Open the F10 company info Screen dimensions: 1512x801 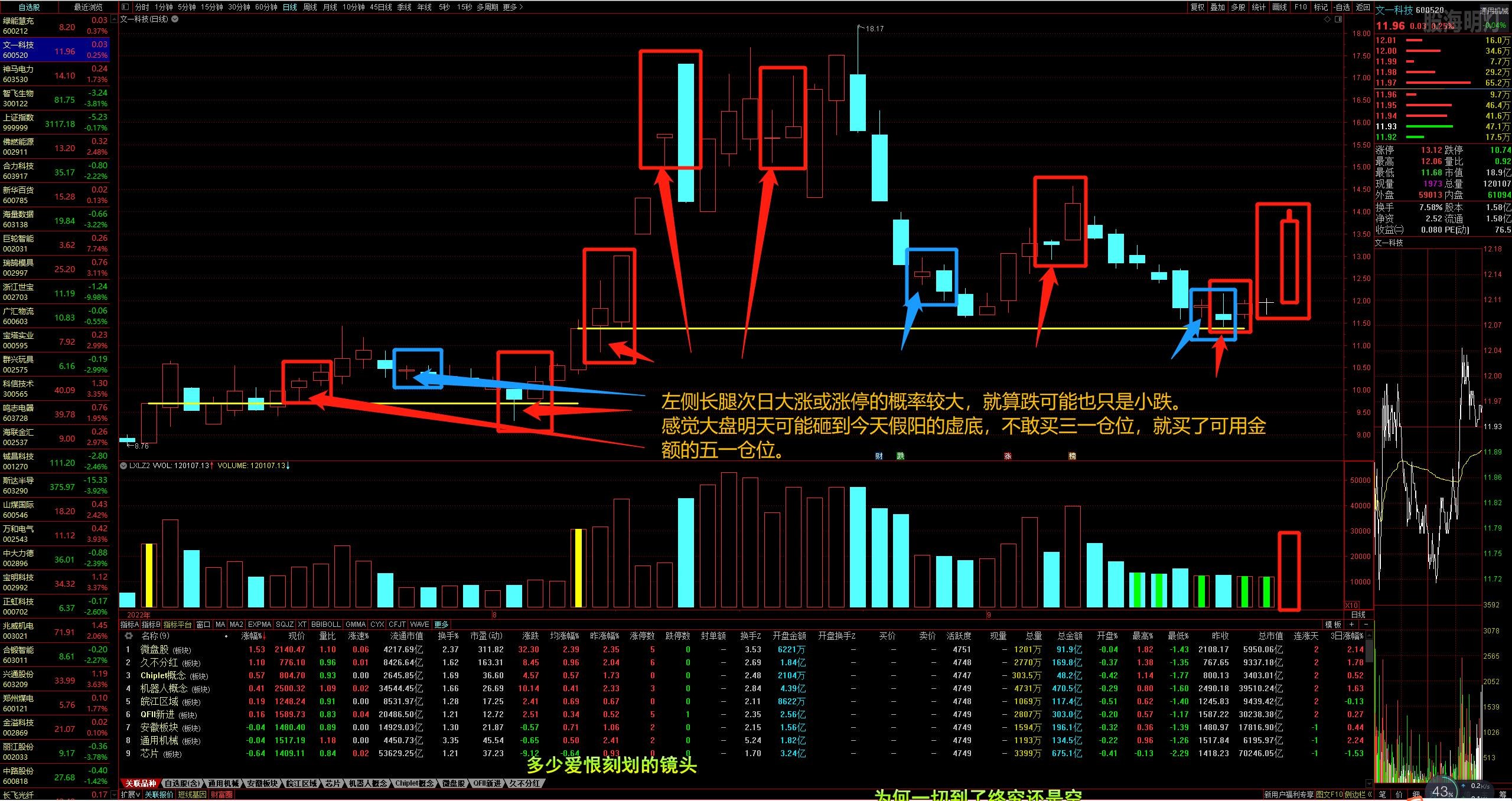(x=1301, y=7)
